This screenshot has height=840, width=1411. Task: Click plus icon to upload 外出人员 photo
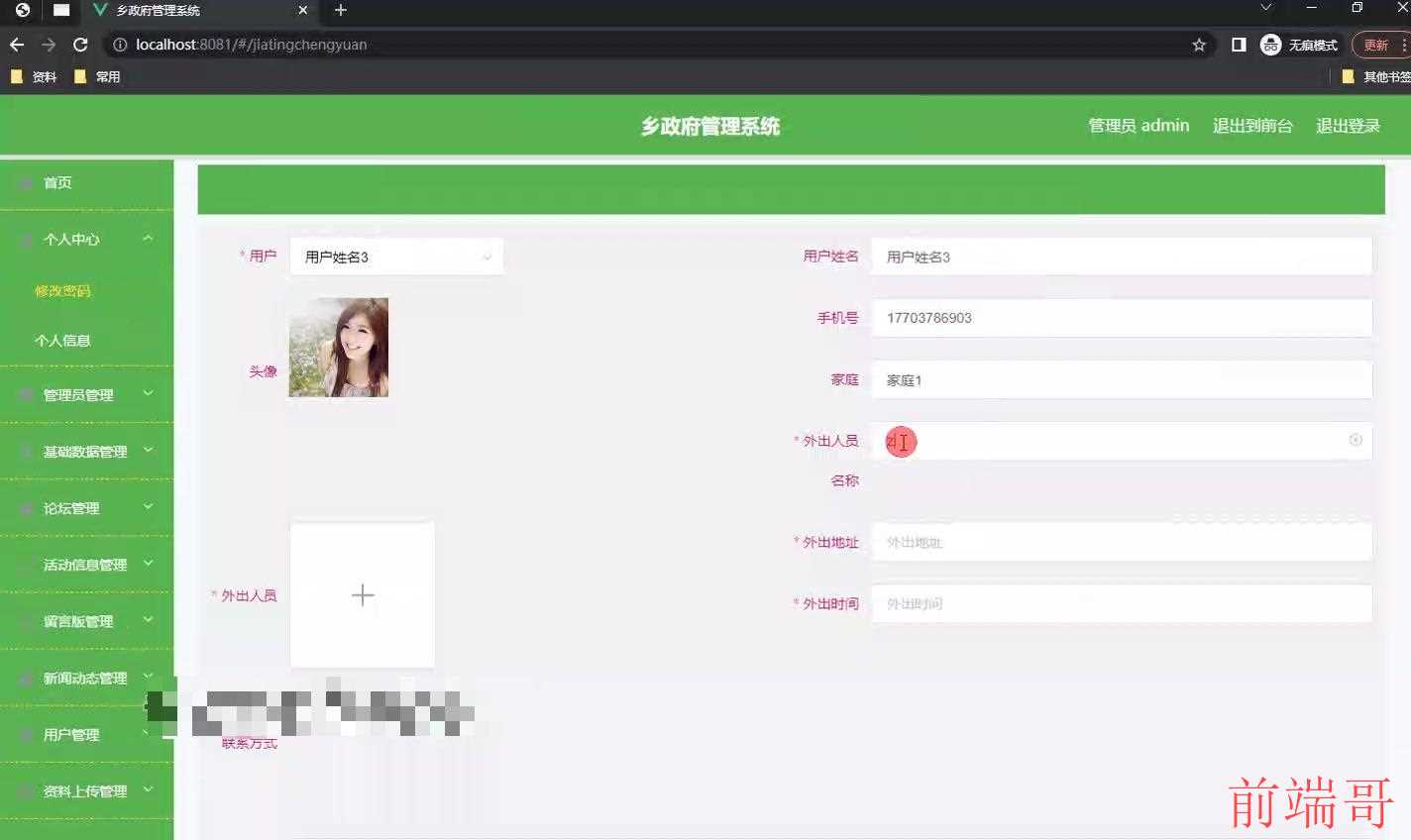(x=363, y=595)
